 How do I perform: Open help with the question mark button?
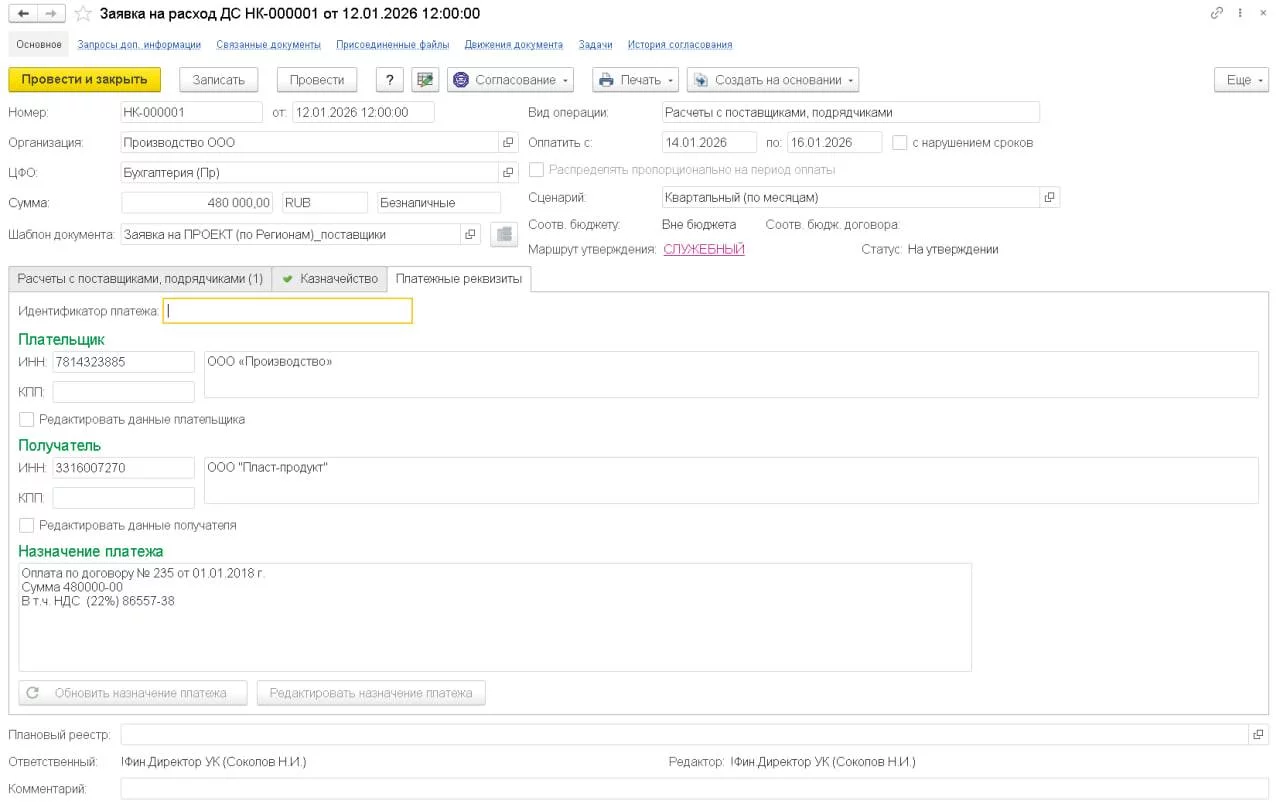point(390,80)
